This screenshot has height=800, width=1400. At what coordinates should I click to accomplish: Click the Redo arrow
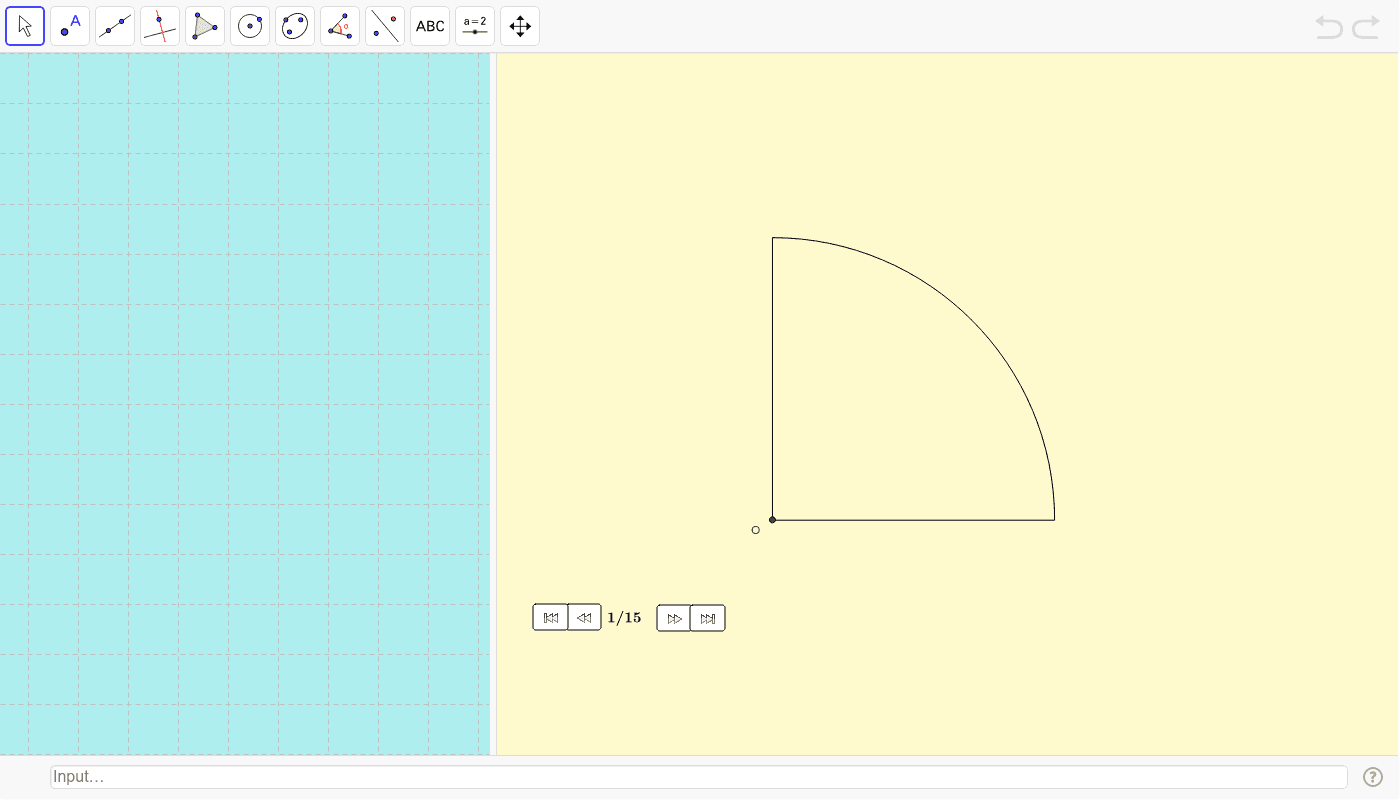click(x=1366, y=27)
